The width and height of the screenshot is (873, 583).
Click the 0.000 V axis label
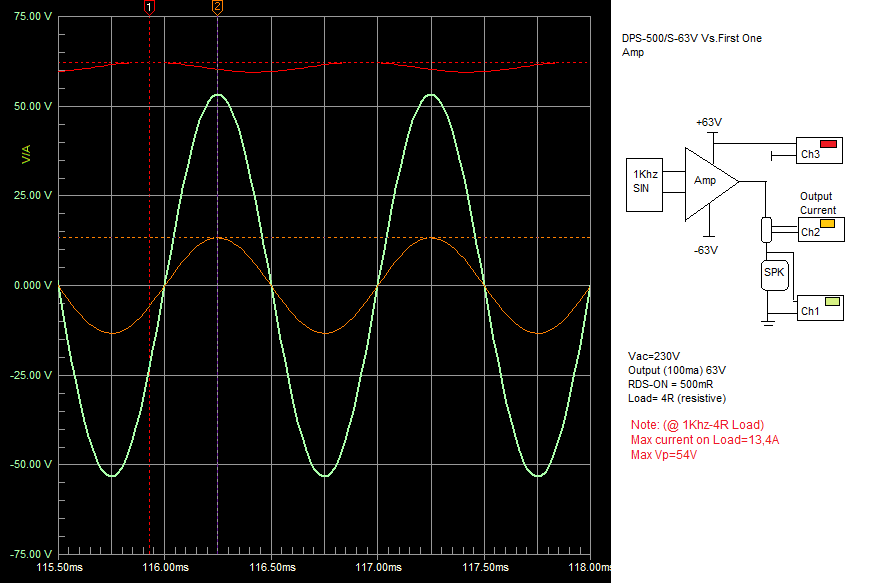32,286
